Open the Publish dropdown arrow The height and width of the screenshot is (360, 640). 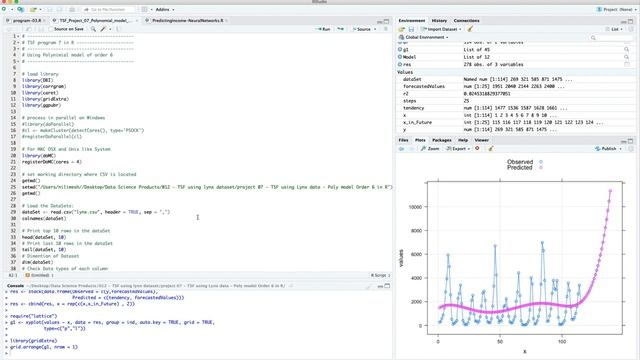click(621, 149)
